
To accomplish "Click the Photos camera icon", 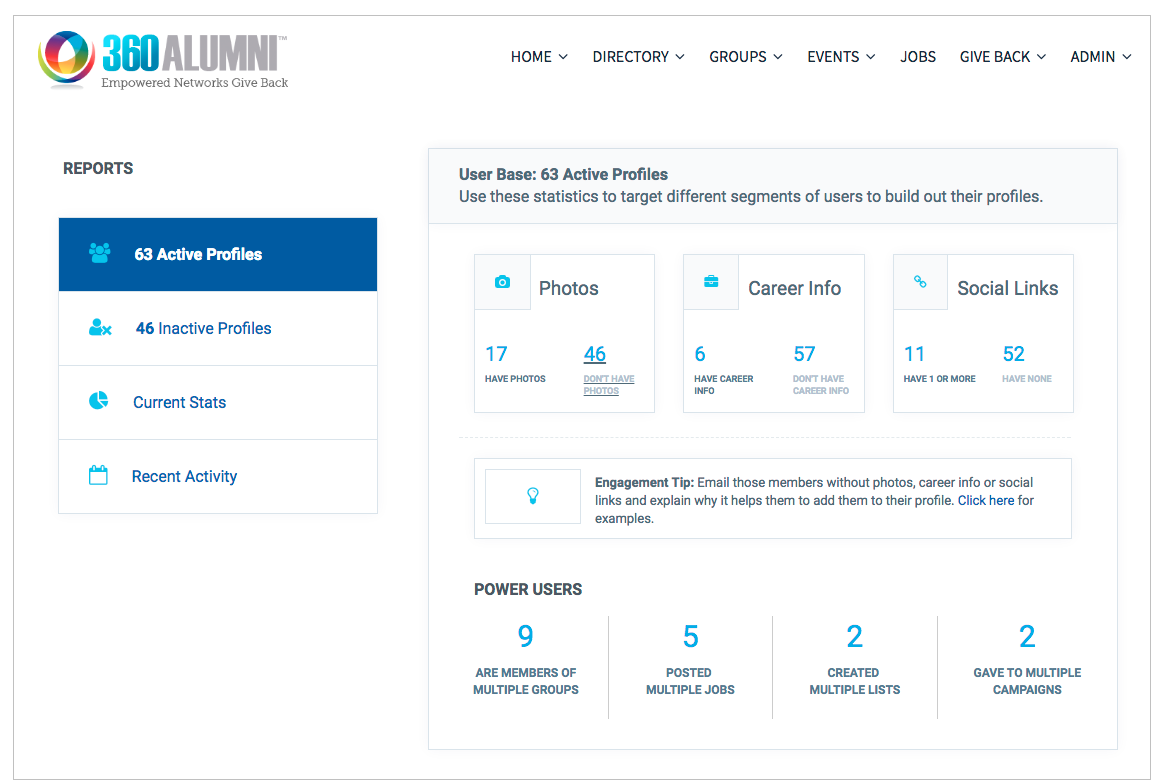I will tap(502, 282).
